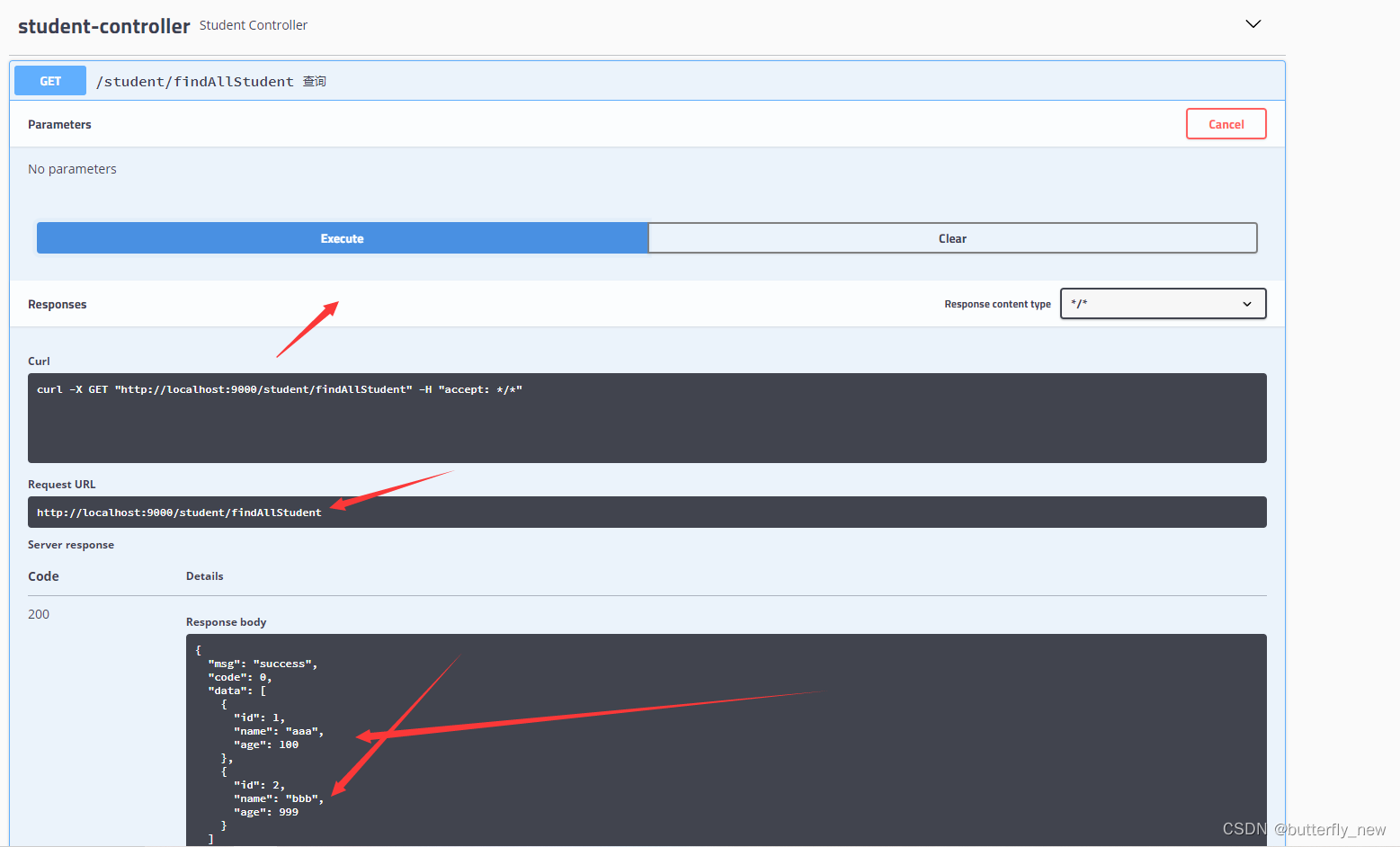Screen dimensions: 1400x847
Task: Execute the findAllStudent request
Action: pos(343,238)
